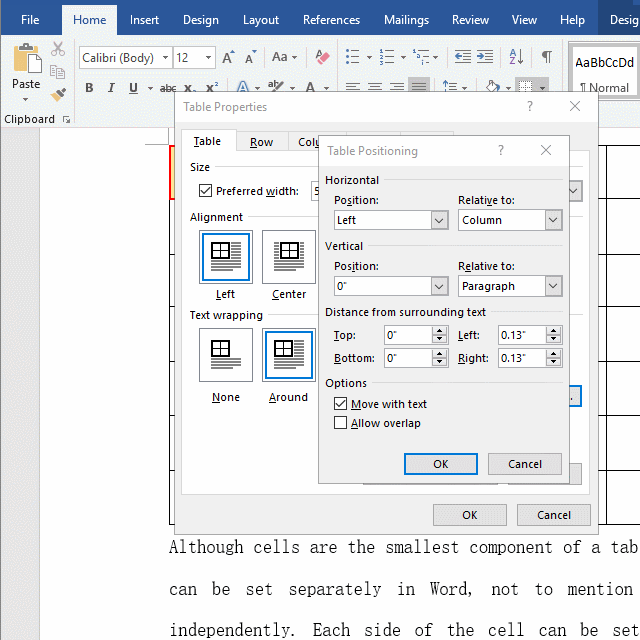Open font name Calibri dropdown
640x640 pixels.
(165, 57)
